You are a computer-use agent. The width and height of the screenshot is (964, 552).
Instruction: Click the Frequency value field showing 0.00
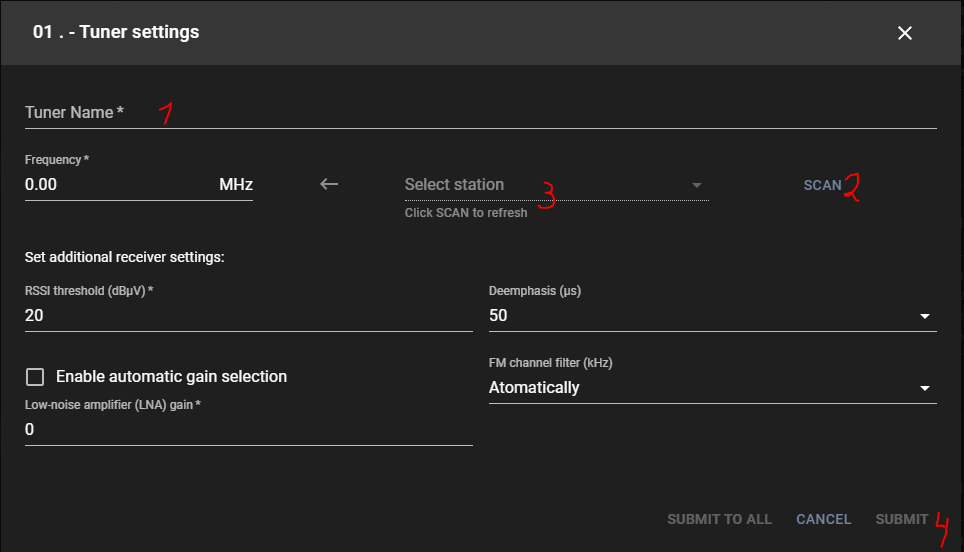[115, 185]
